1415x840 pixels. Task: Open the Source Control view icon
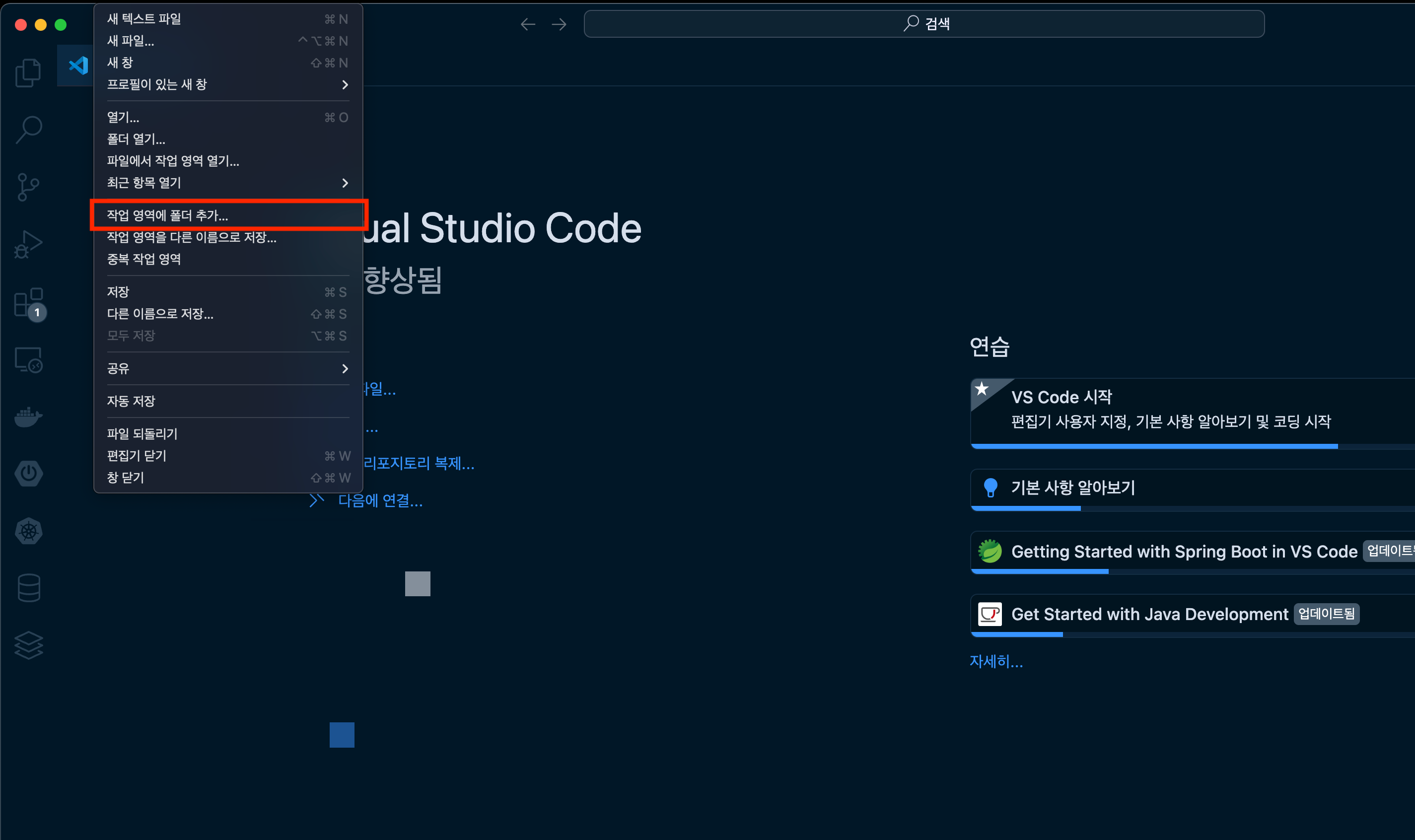28,187
